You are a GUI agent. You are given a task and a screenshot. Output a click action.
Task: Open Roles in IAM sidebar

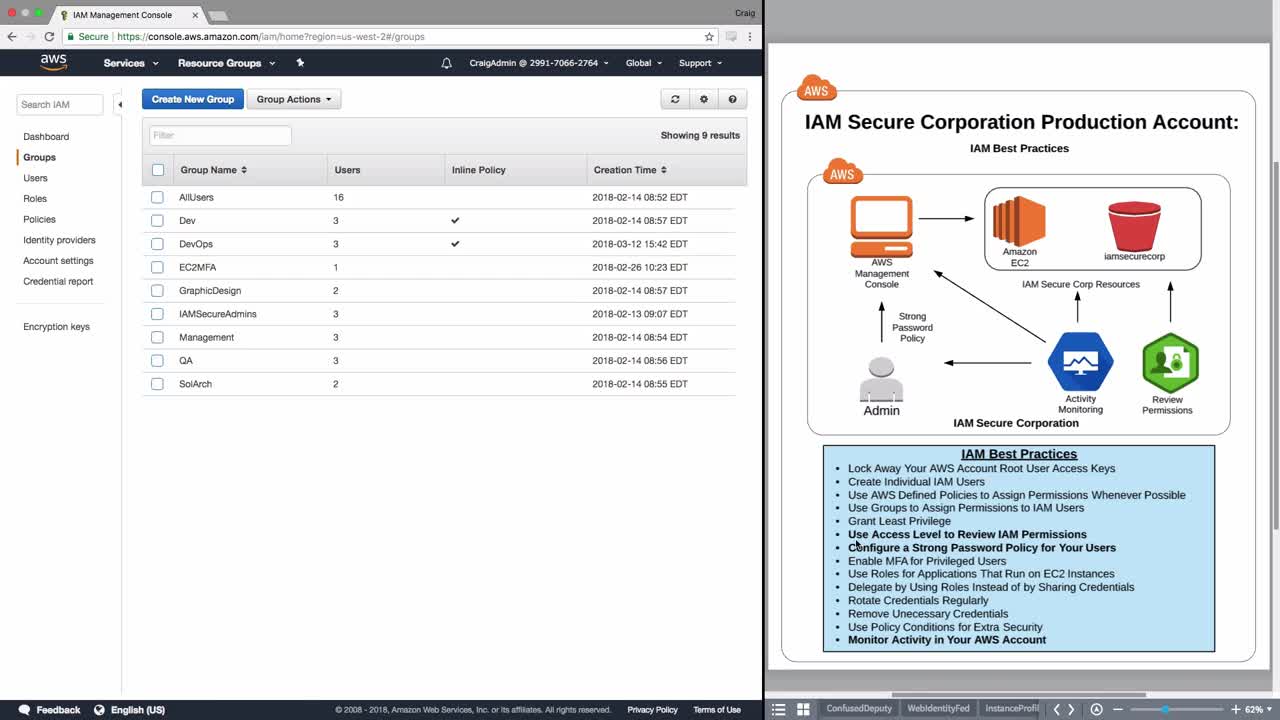[x=35, y=199]
